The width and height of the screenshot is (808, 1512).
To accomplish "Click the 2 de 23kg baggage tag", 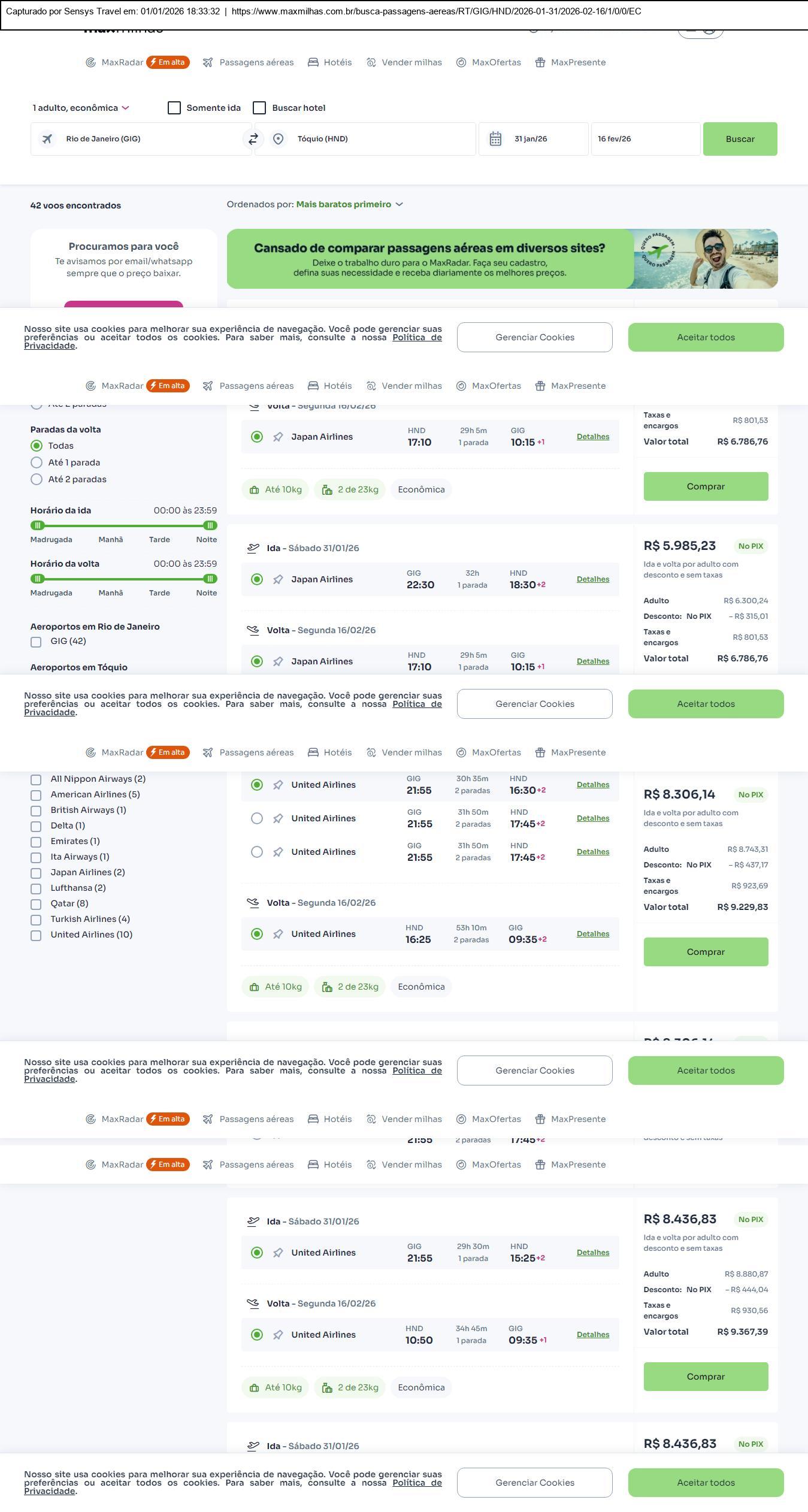I will point(350,489).
